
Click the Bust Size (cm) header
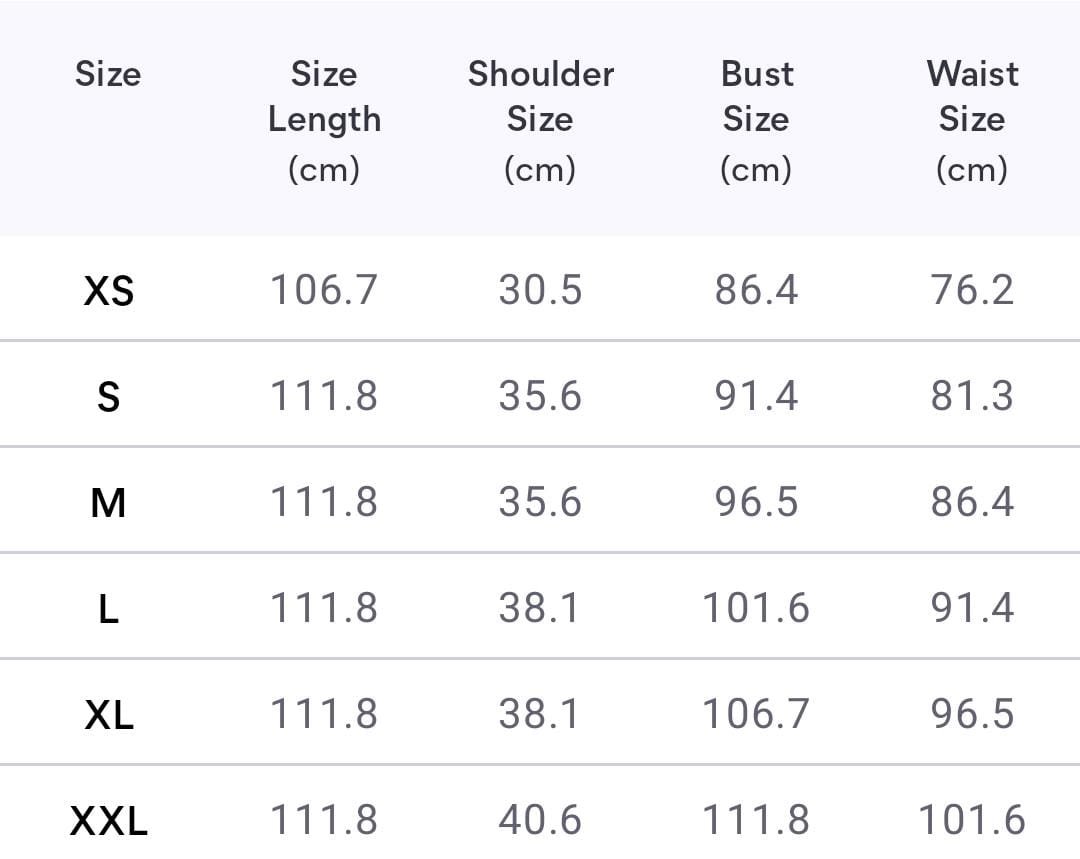point(756,120)
